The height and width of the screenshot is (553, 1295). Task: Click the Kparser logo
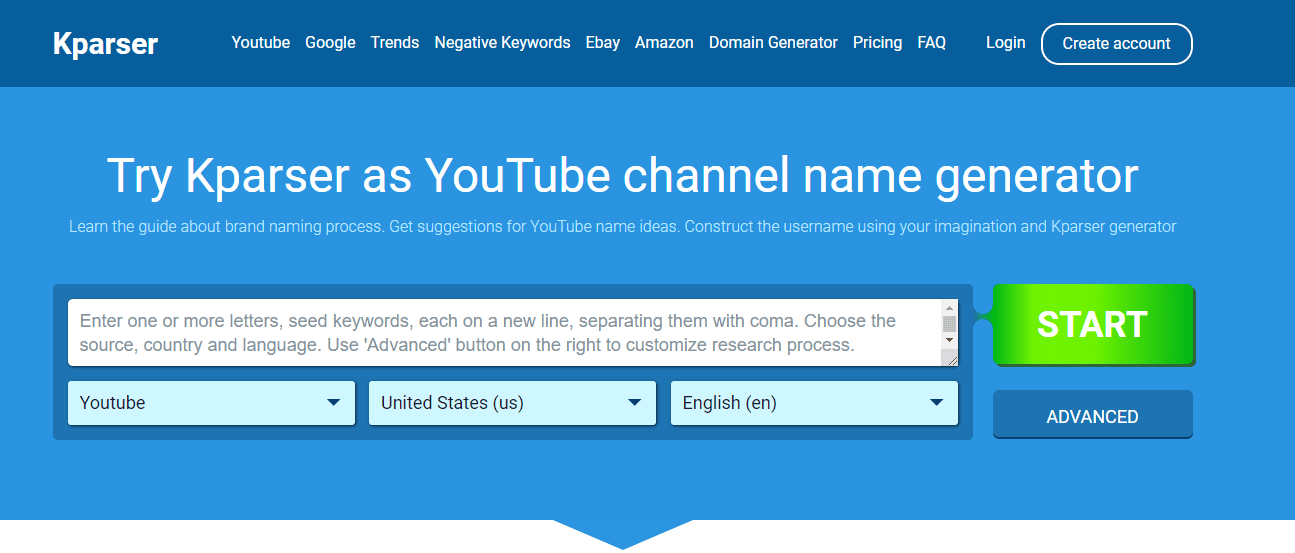coord(105,44)
